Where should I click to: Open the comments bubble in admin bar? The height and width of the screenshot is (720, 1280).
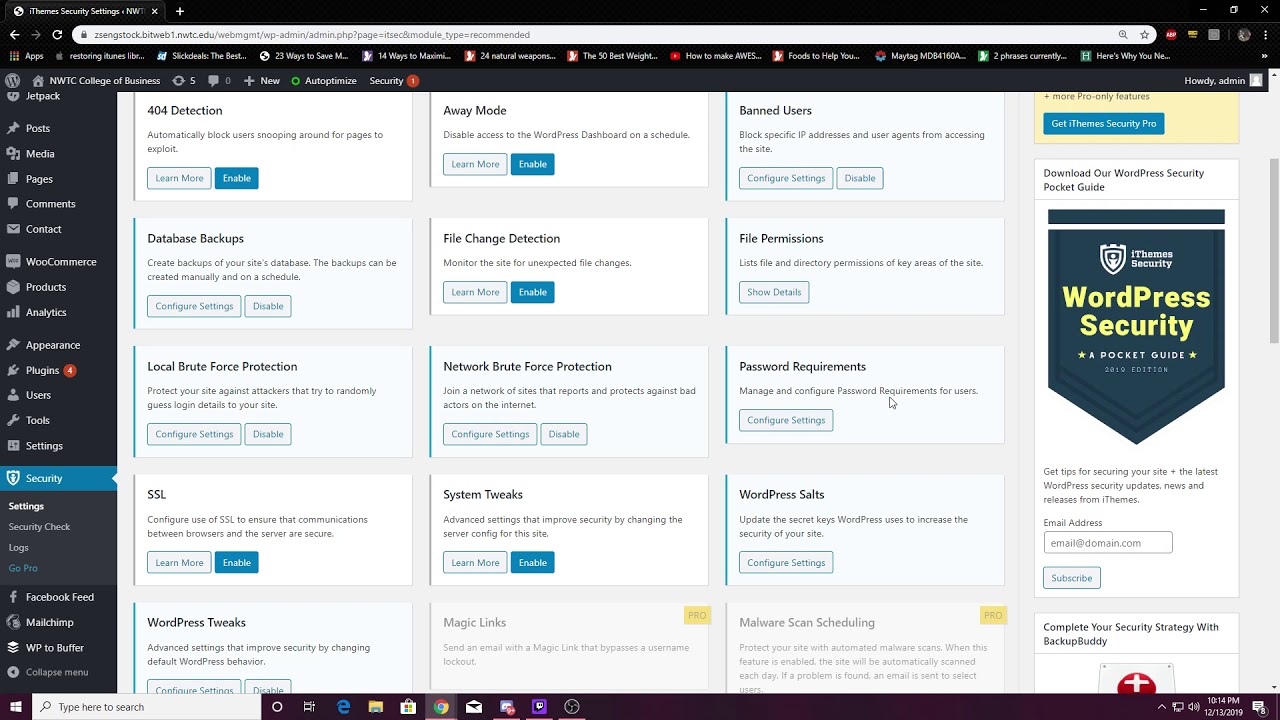coord(219,81)
